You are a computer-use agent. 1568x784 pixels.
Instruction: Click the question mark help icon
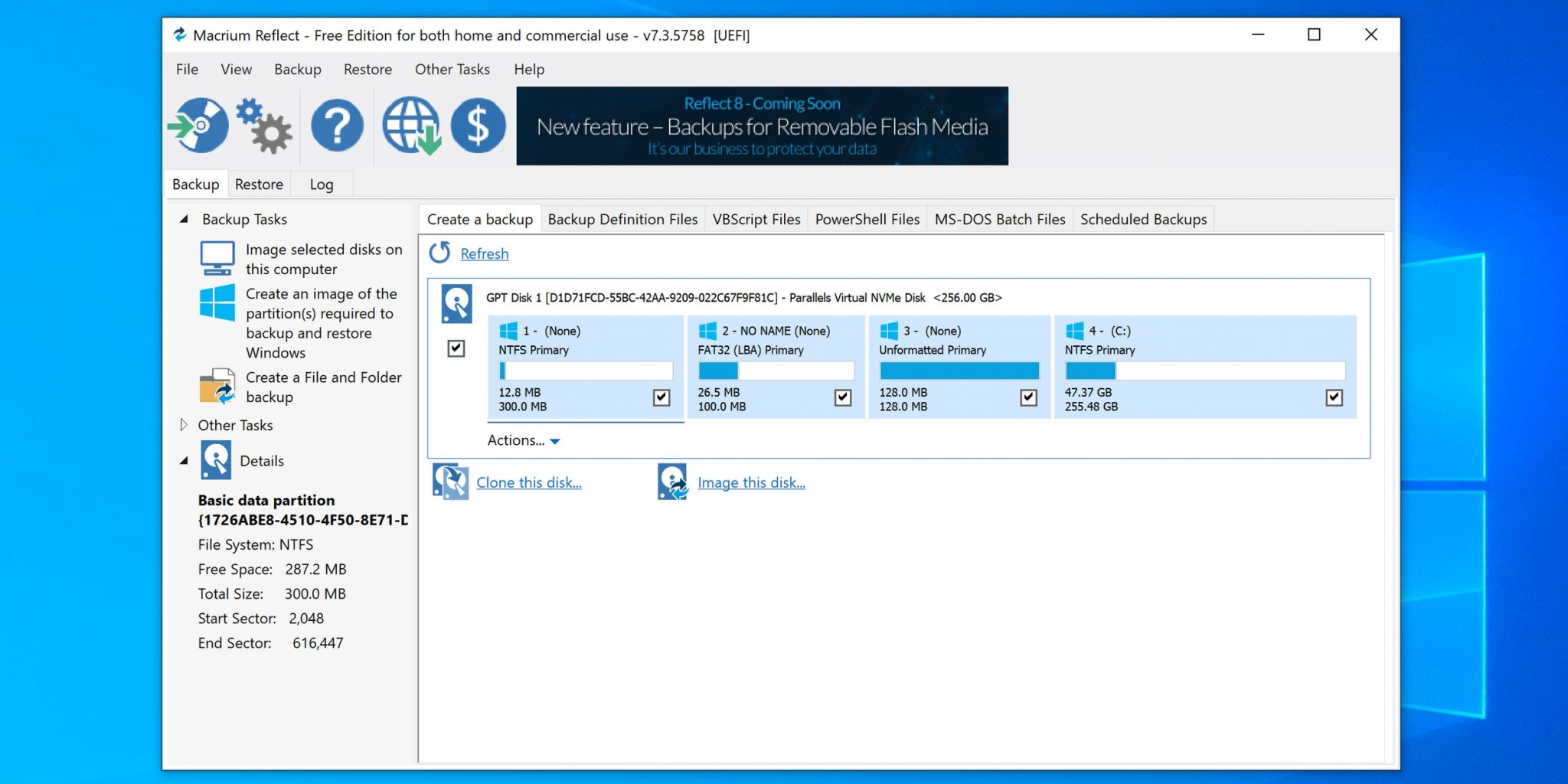(x=337, y=126)
